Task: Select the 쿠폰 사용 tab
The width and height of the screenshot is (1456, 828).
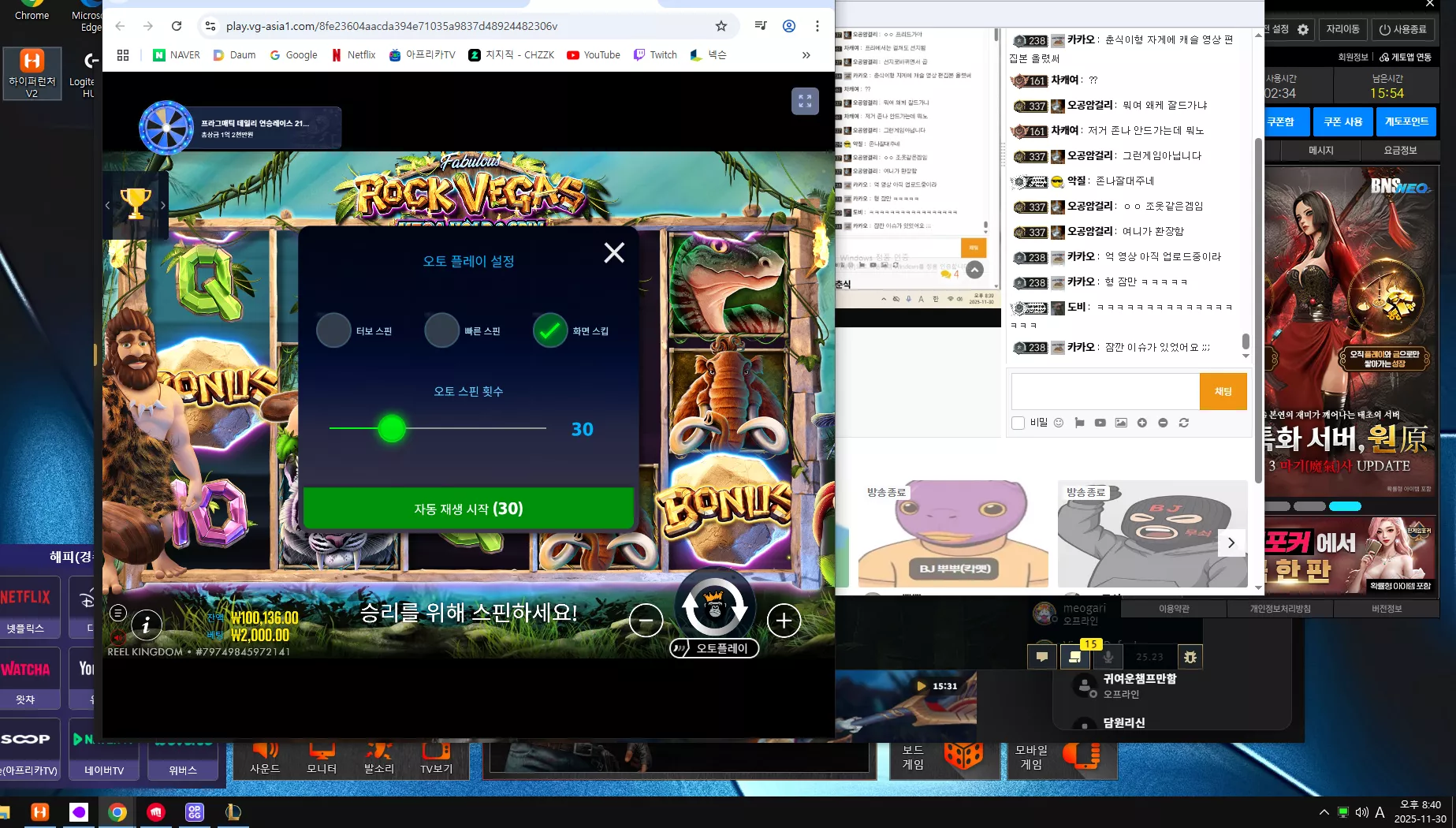Action: (x=1343, y=121)
